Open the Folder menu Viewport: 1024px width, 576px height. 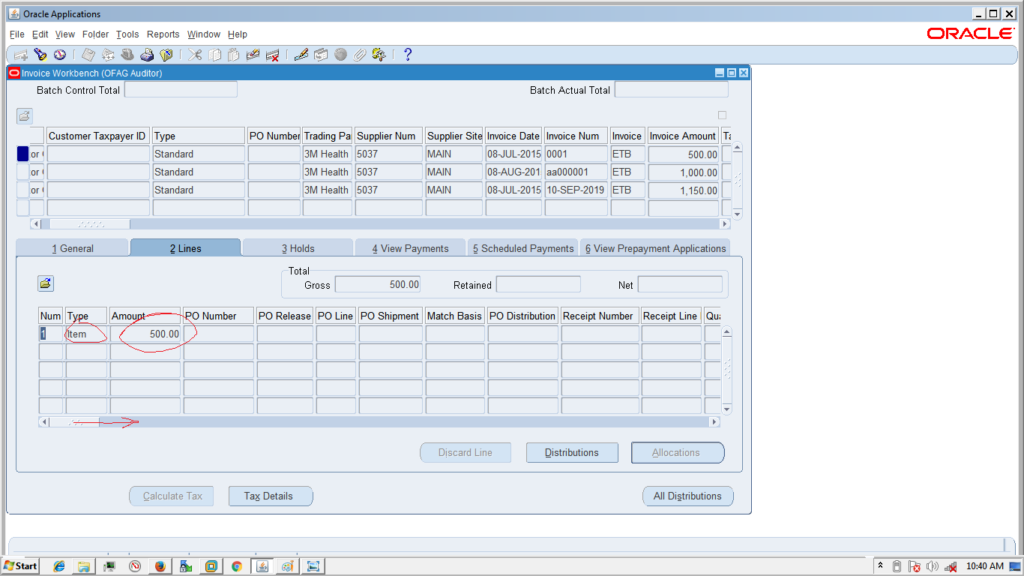tap(95, 34)
